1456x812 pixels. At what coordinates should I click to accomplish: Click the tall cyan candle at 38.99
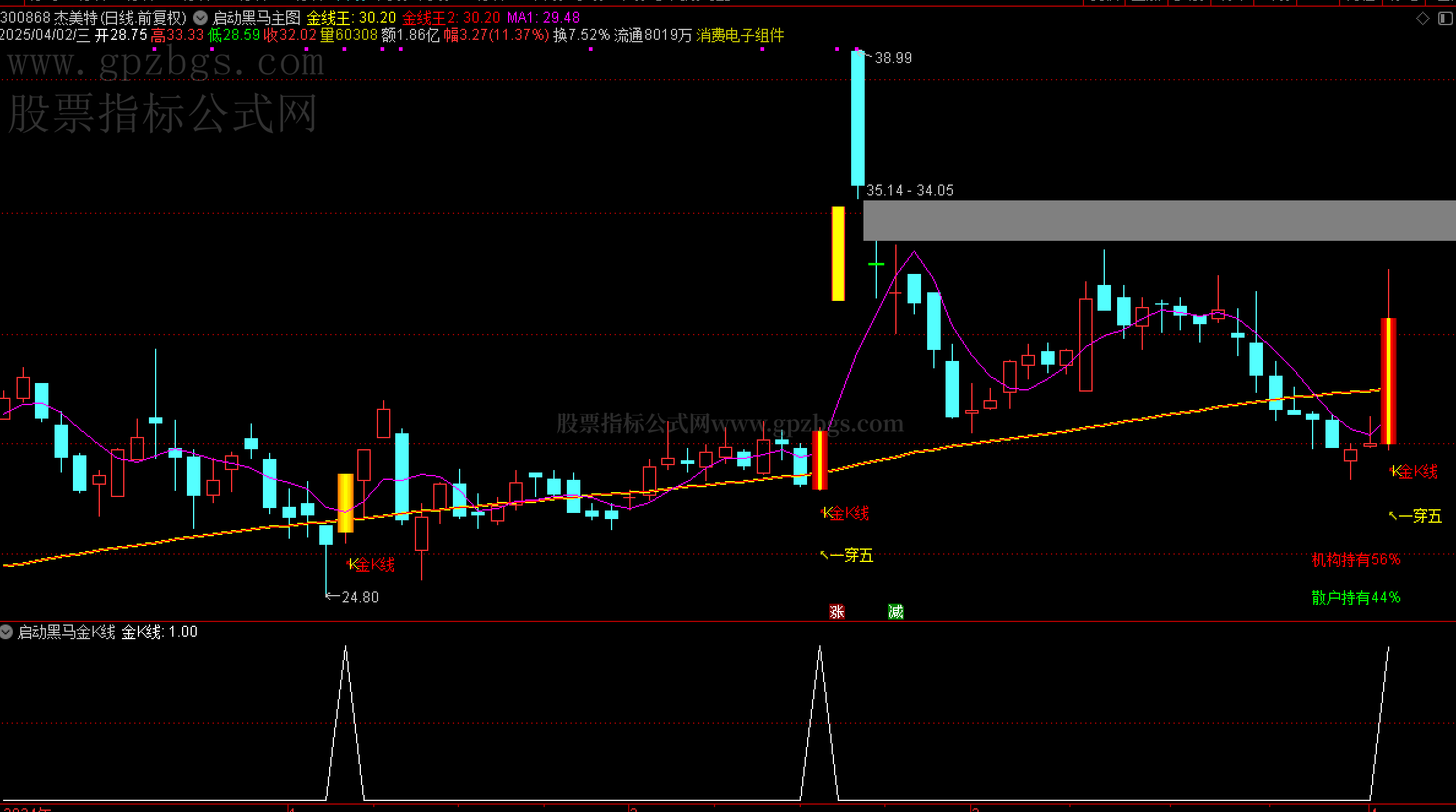[858, 118]
